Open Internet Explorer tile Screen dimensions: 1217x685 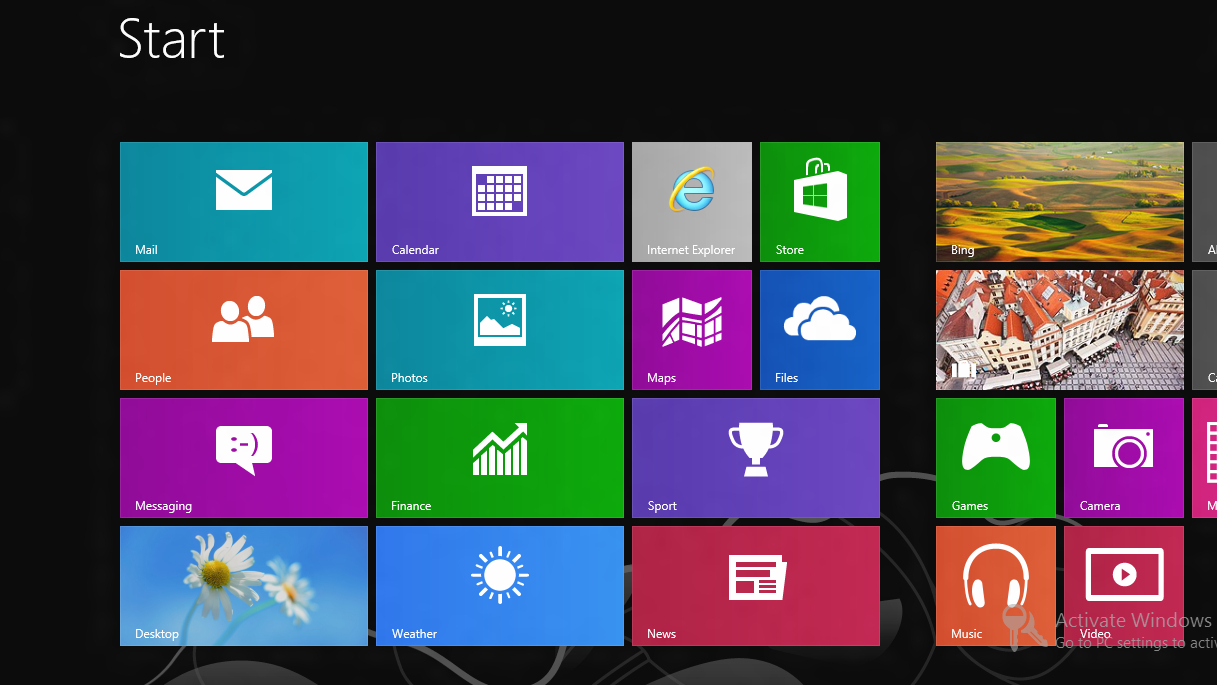tap(691, 201)
